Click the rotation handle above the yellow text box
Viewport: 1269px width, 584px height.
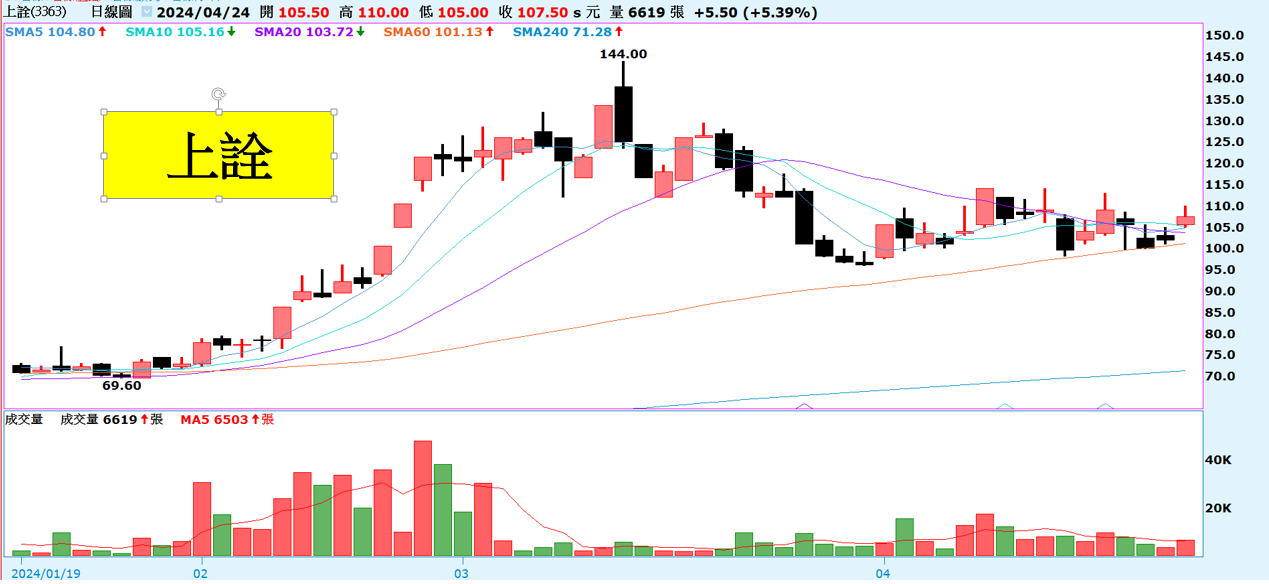(218, 95)
